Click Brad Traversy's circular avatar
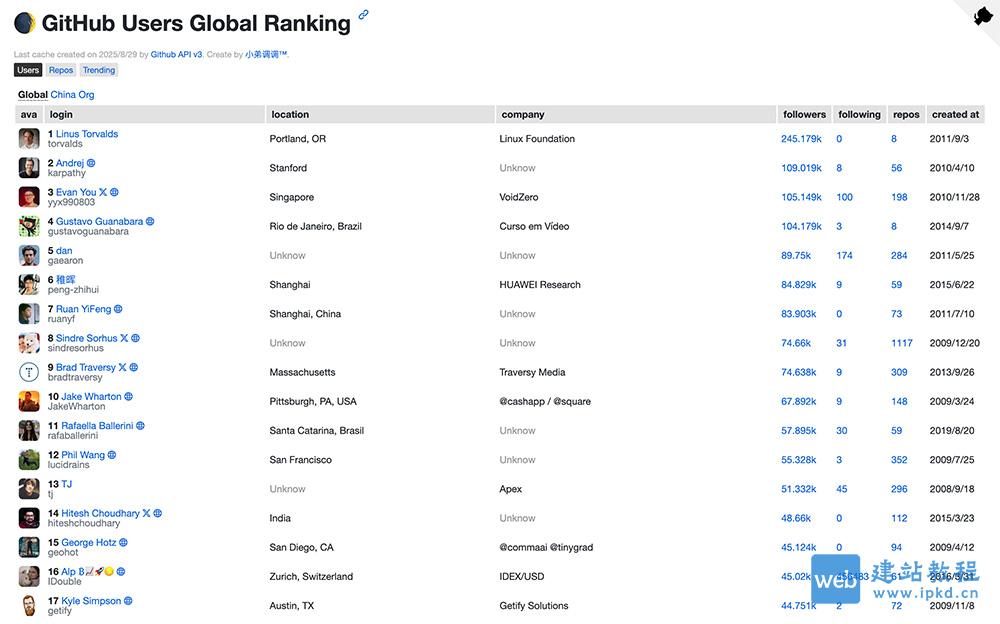The height and width of the screenshot is (624, 1000). pos(29,372)
